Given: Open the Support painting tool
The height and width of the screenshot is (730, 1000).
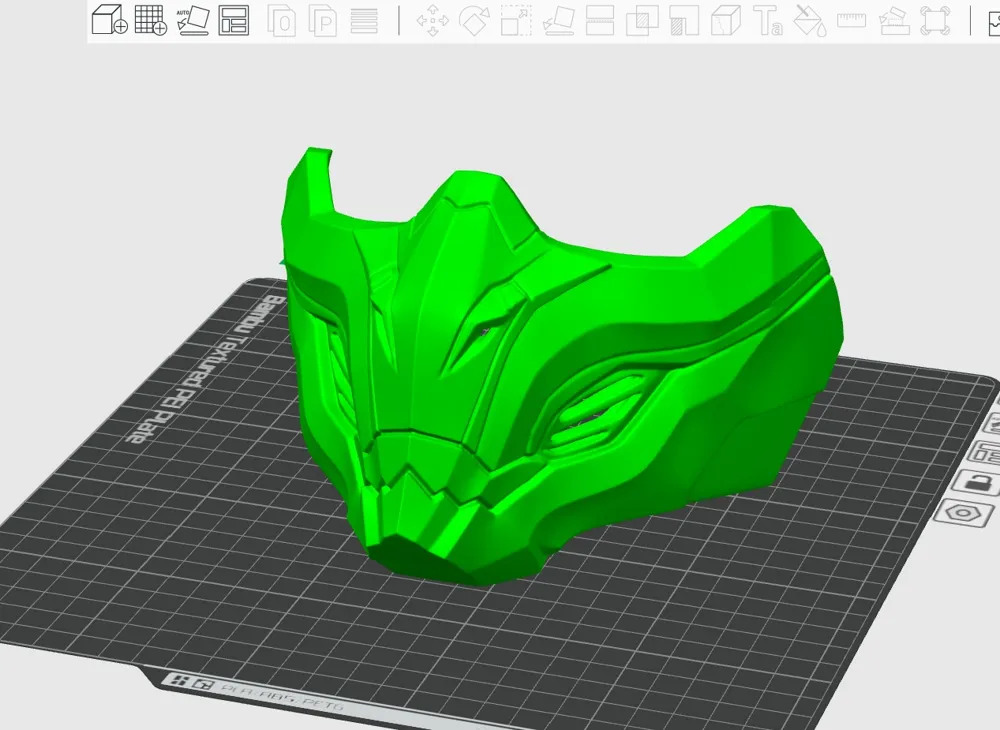Looking at the screenshot, I should point(684,20).
